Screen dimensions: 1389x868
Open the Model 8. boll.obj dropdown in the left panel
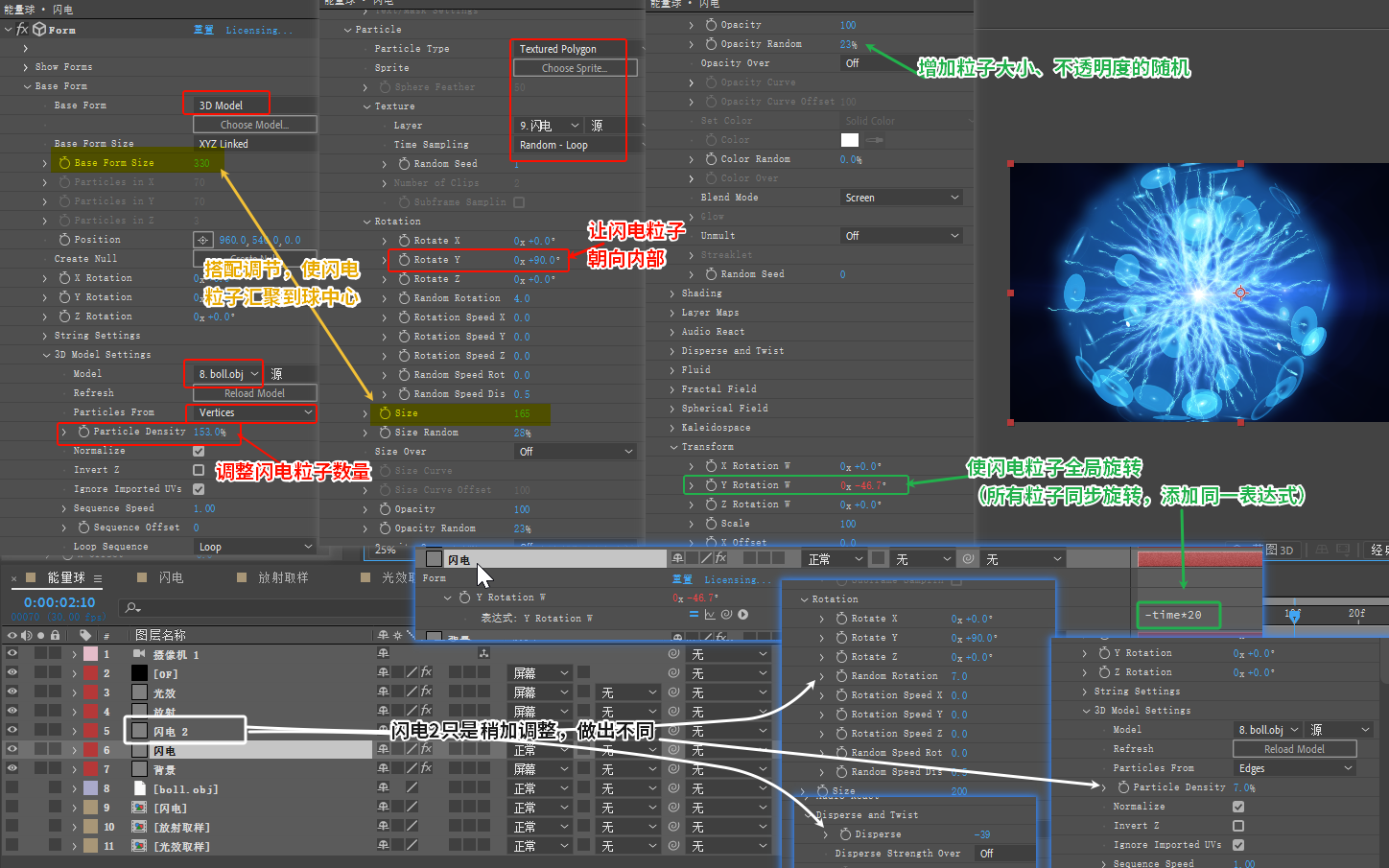228,374
